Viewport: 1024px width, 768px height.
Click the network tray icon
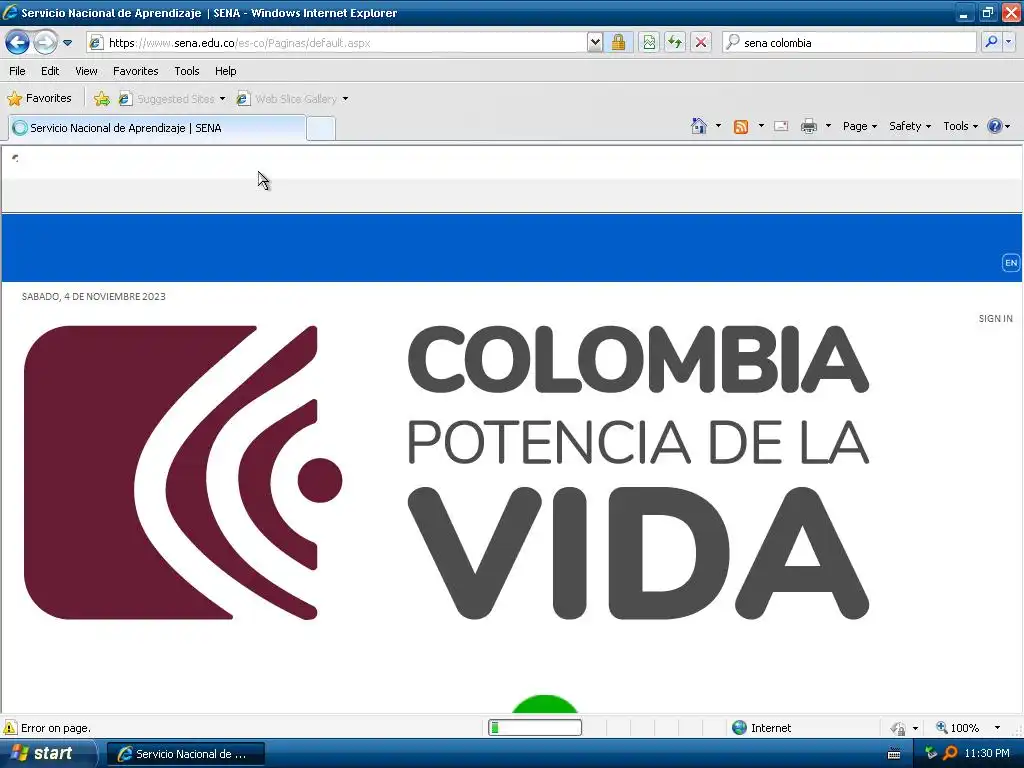931,754
